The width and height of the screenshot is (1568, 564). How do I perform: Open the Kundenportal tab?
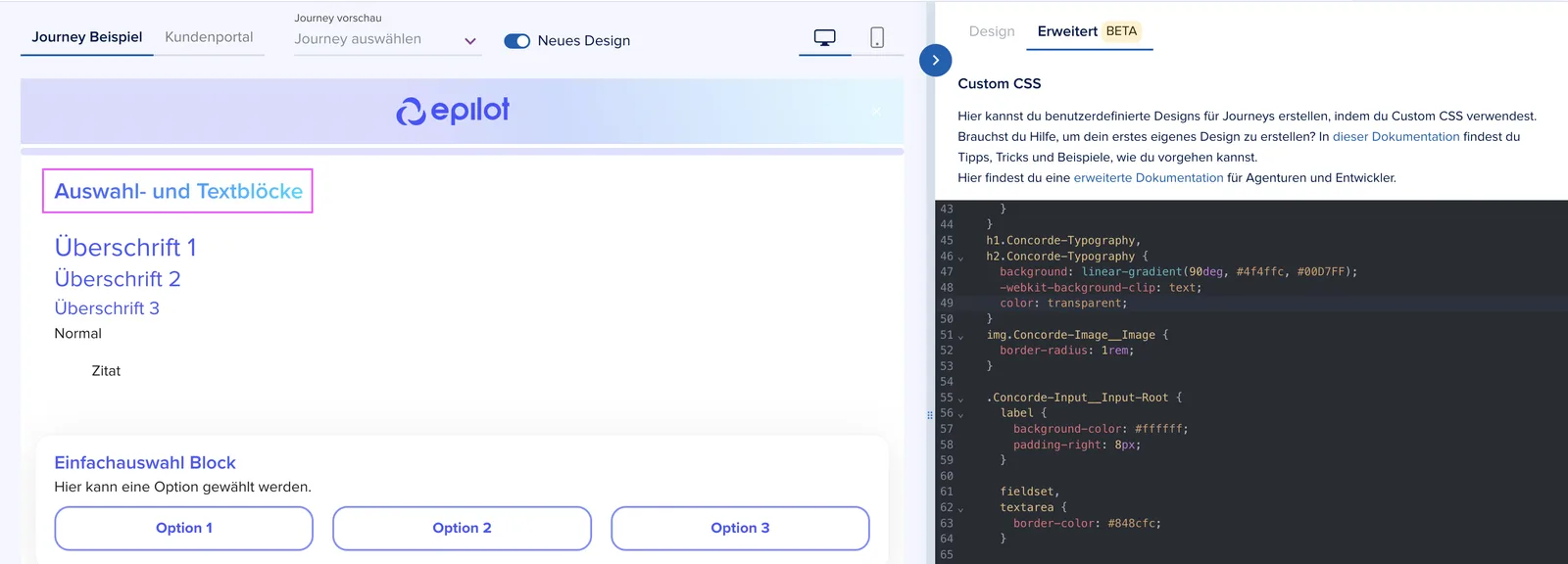(209, 37)
